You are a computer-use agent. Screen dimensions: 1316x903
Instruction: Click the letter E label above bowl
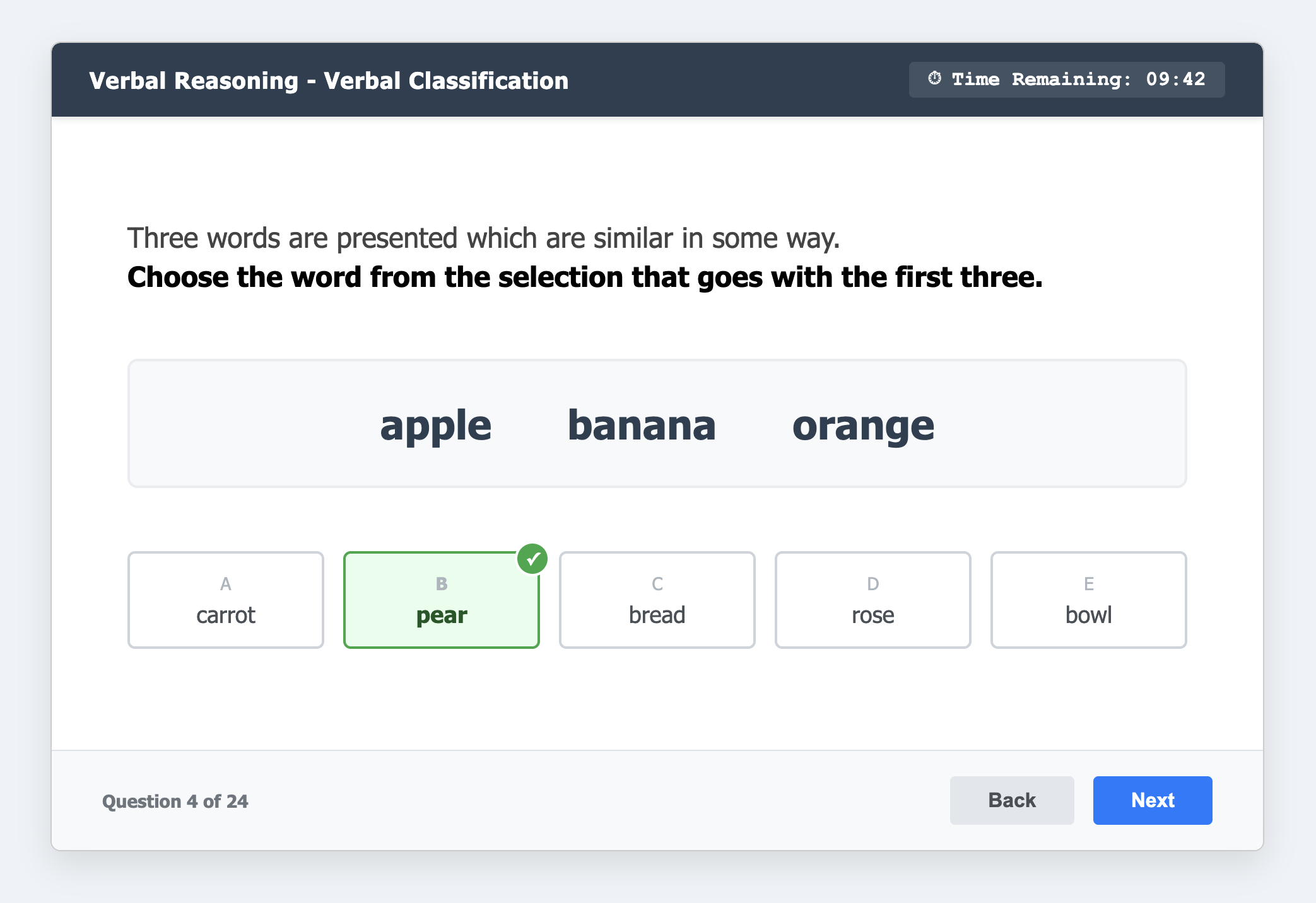pos(1088,584)
